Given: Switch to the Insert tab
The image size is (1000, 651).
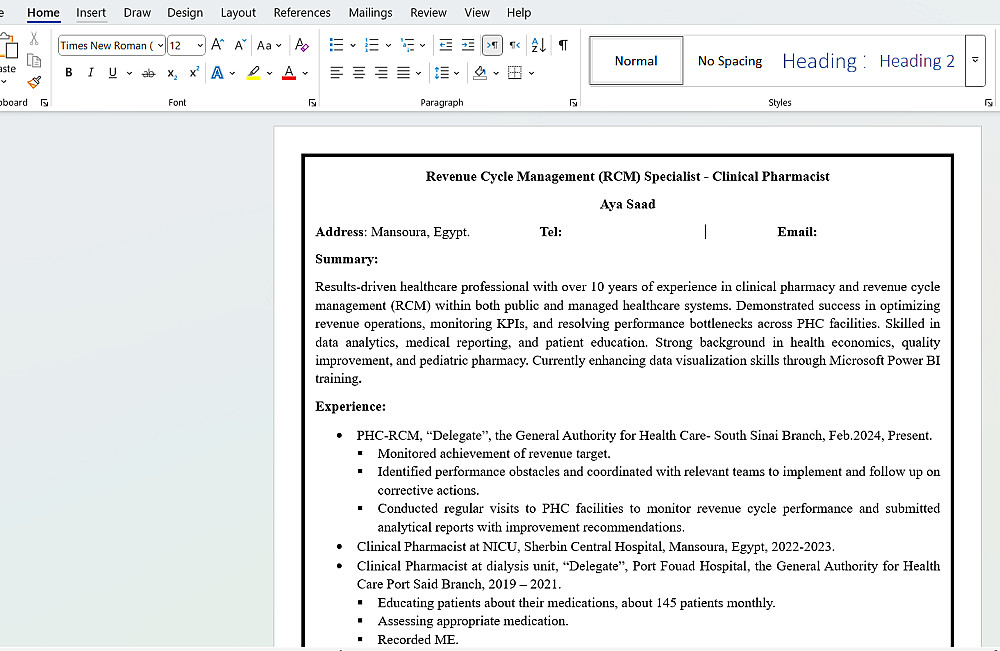Looking at the screenshot, I should [91, 12].
